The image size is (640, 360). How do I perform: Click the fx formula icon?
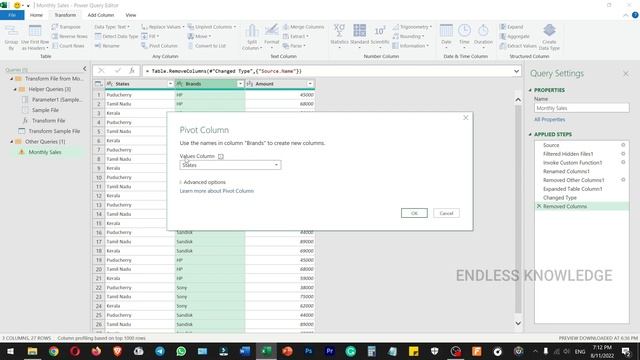pos(132,71)
